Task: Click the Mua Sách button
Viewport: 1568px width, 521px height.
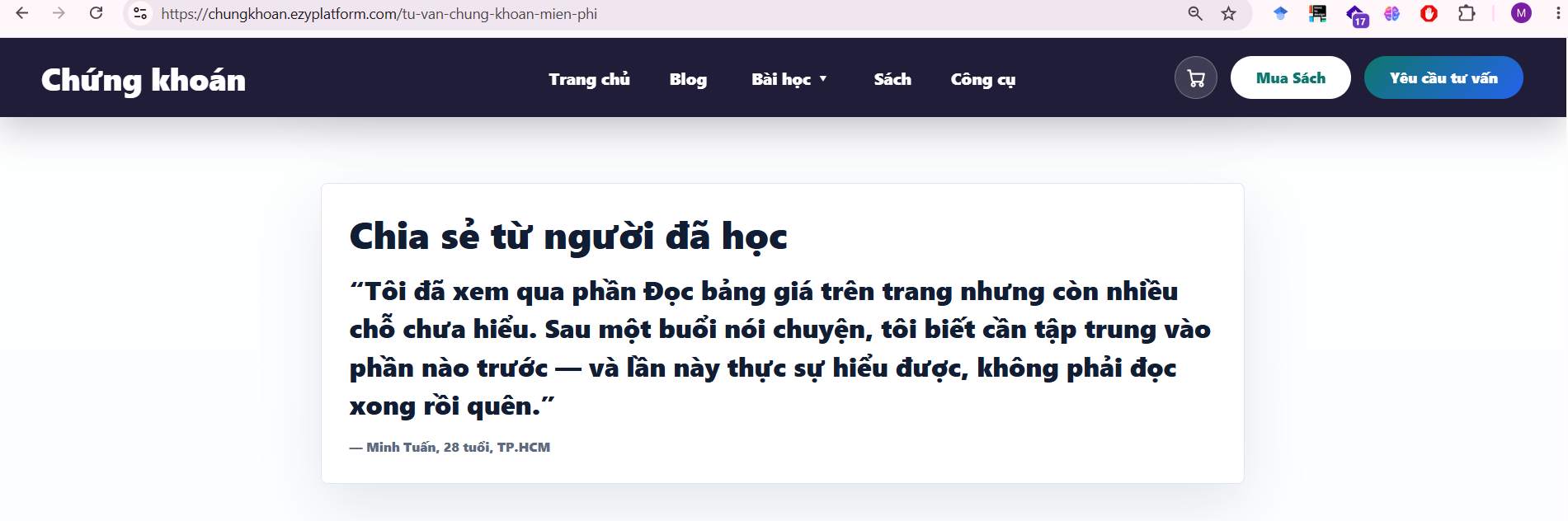Action: tap(1291, 77)
